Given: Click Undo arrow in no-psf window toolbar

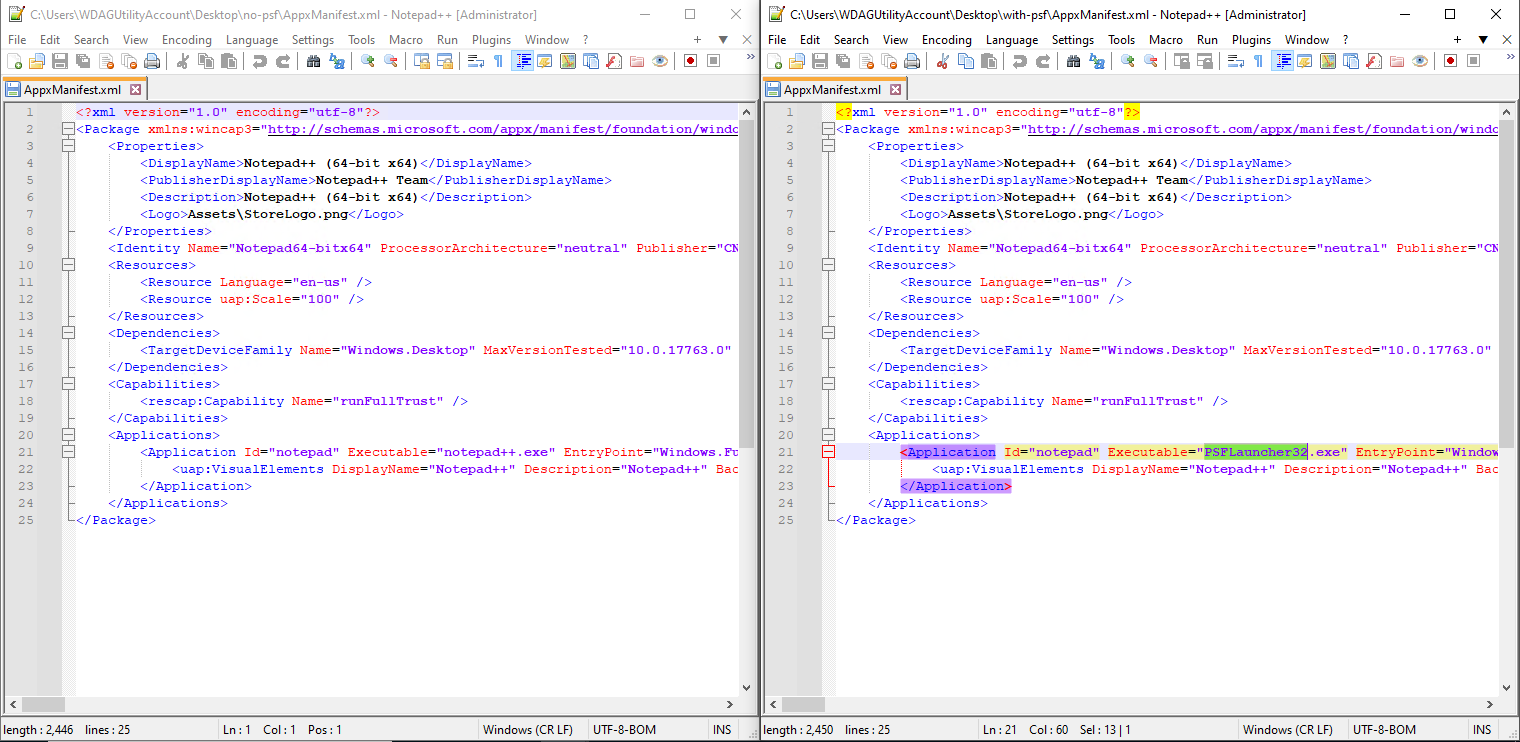Looking at the screenshot, I should coord(259,61).
